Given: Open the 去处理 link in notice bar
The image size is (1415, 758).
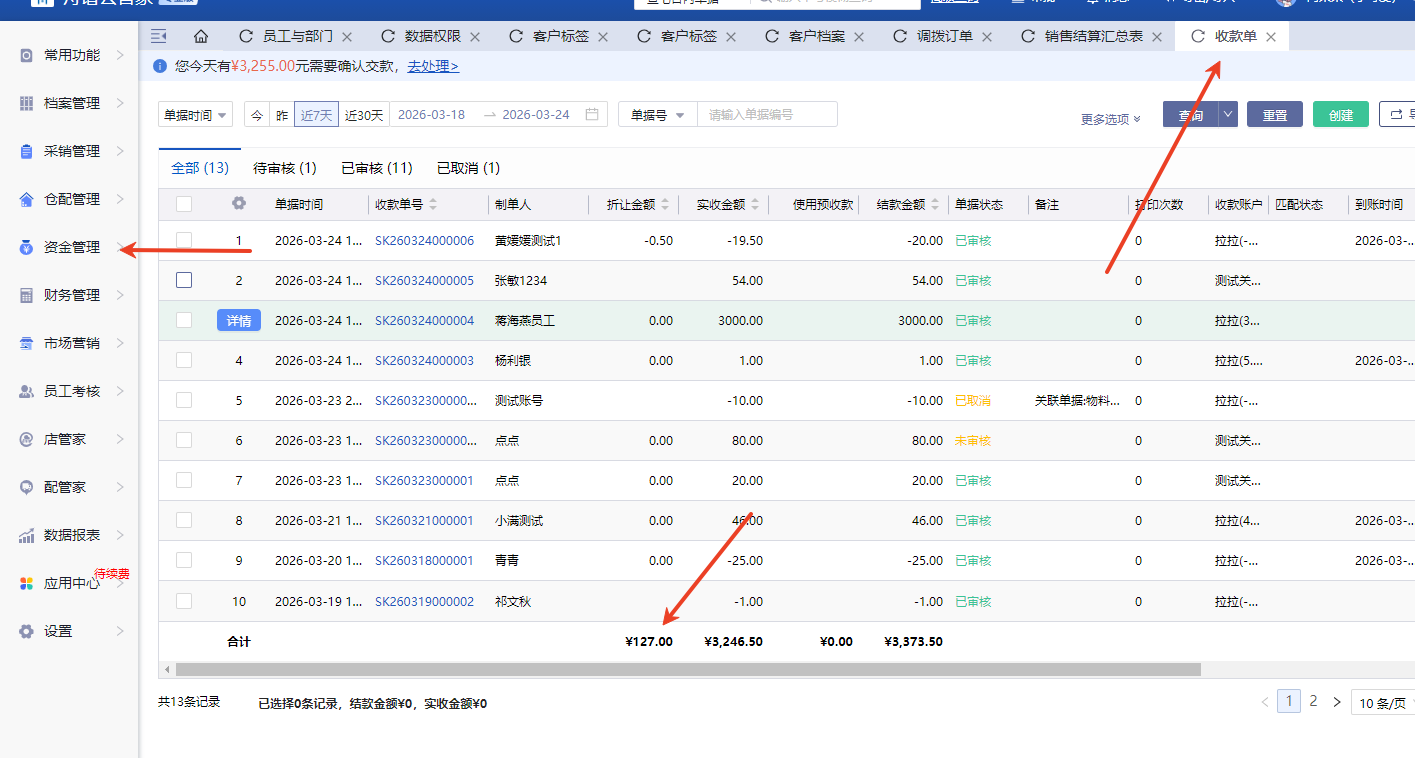Looking at the screenshot, I should click(x=433, y=67).
